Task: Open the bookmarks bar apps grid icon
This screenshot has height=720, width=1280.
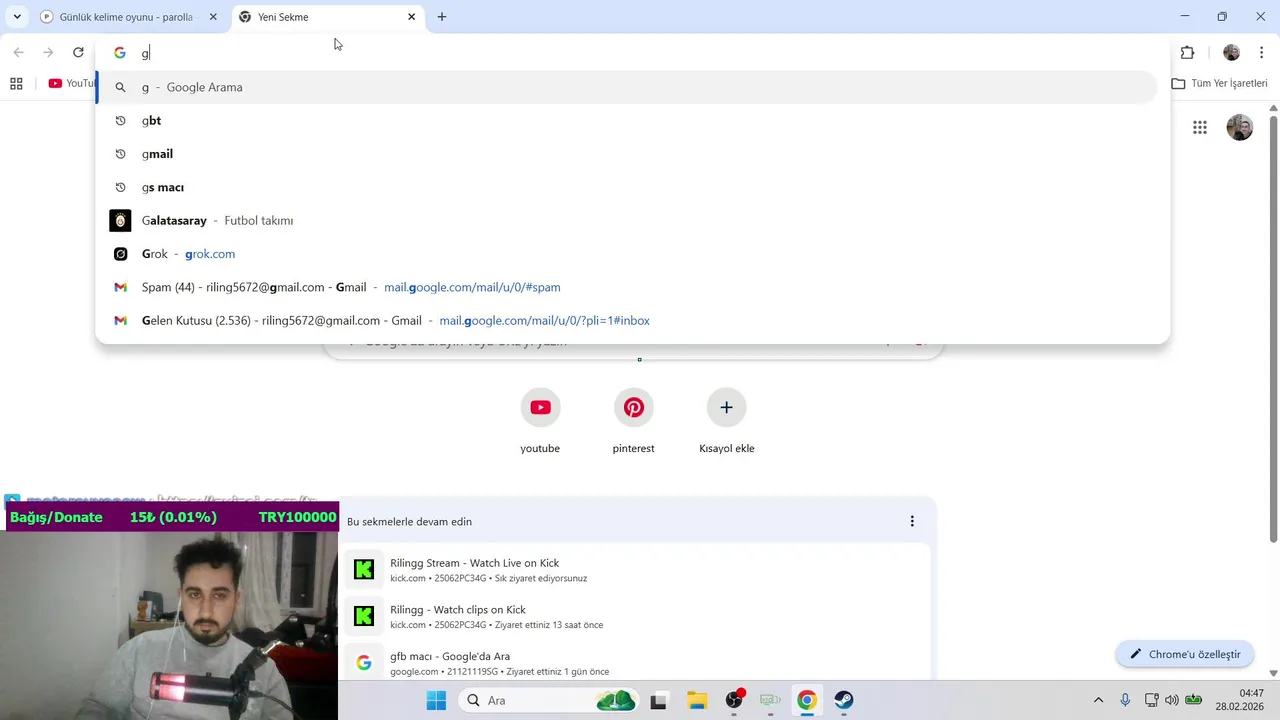Action: pyautogui.click(x=16, y=83)
